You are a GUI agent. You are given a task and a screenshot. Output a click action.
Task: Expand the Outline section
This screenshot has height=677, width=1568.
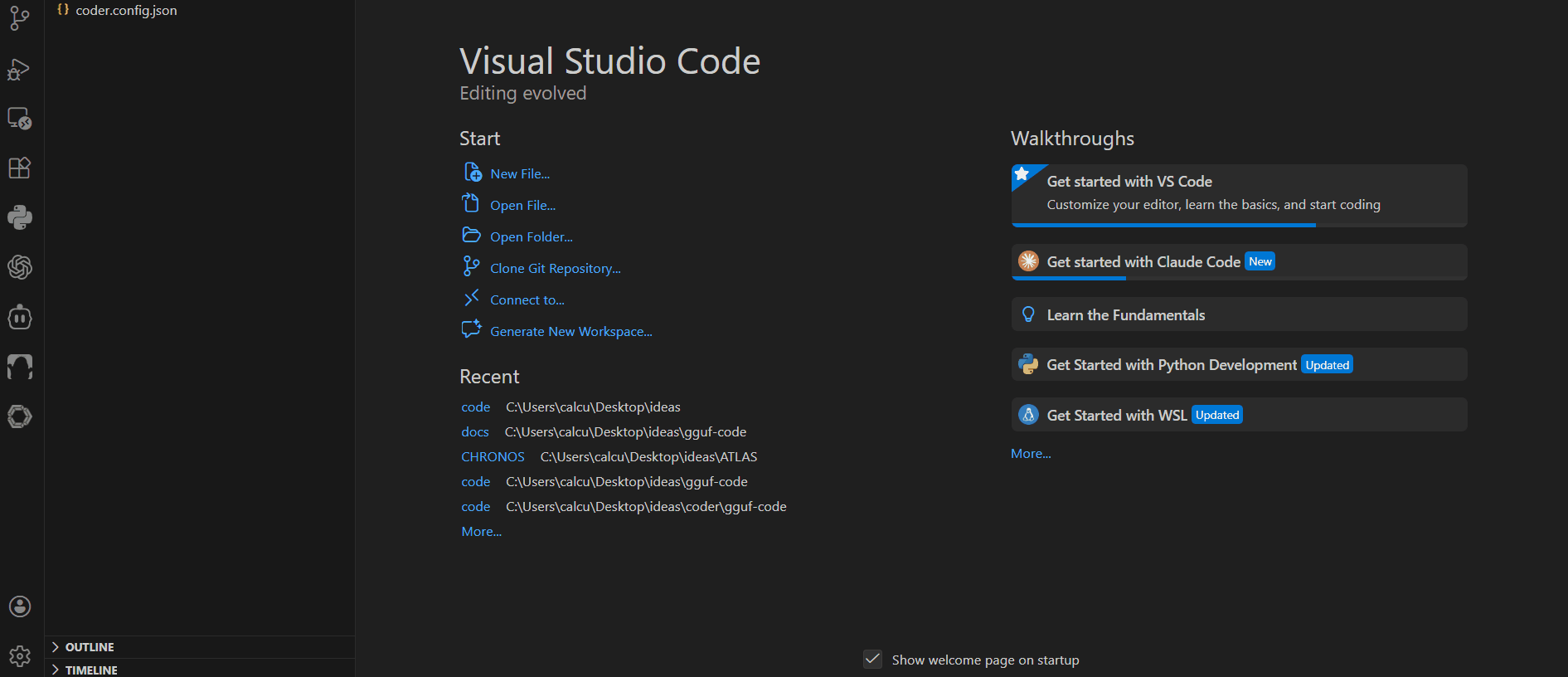pos(200,647)
